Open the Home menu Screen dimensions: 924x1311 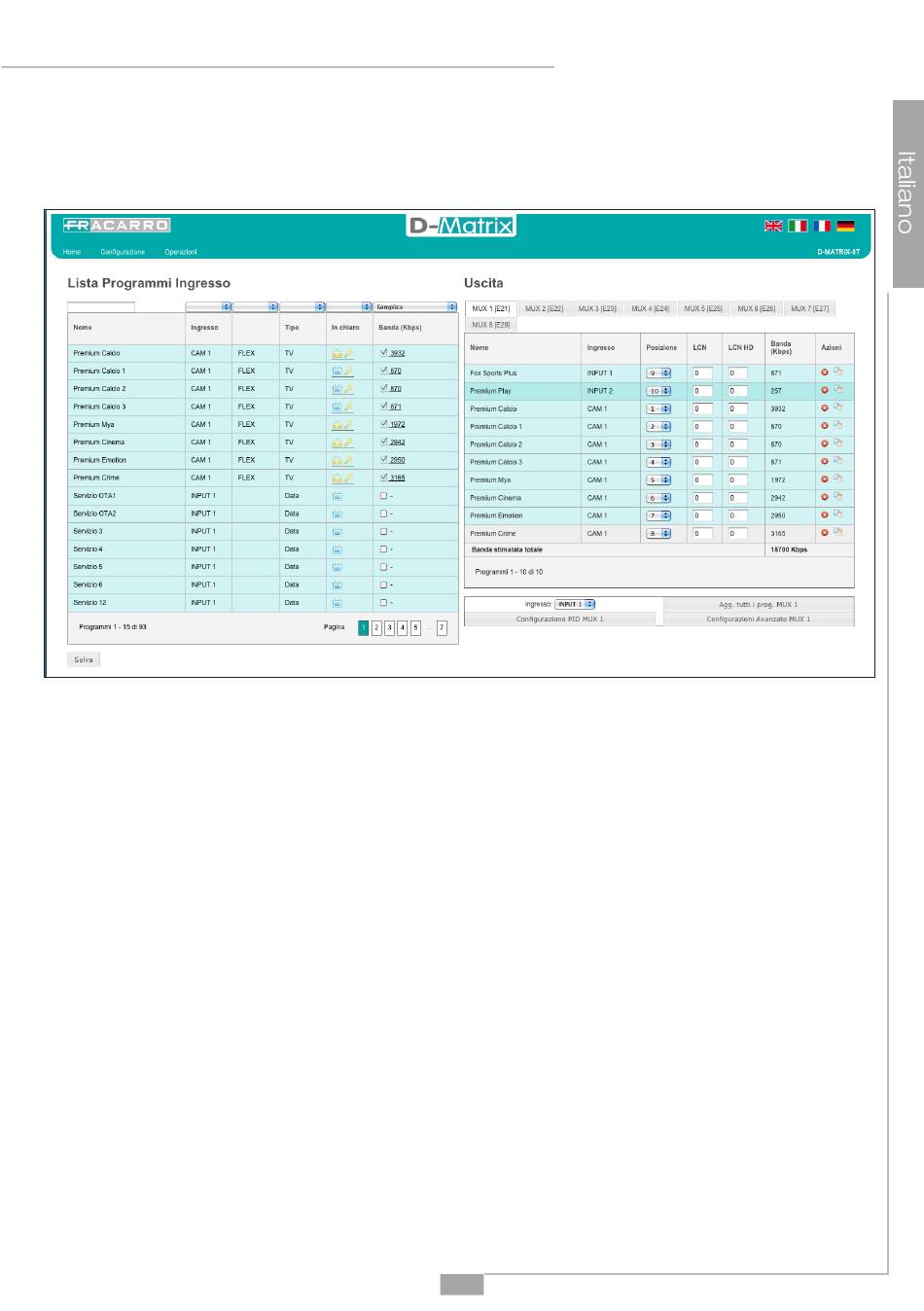(x=72, y=252)
